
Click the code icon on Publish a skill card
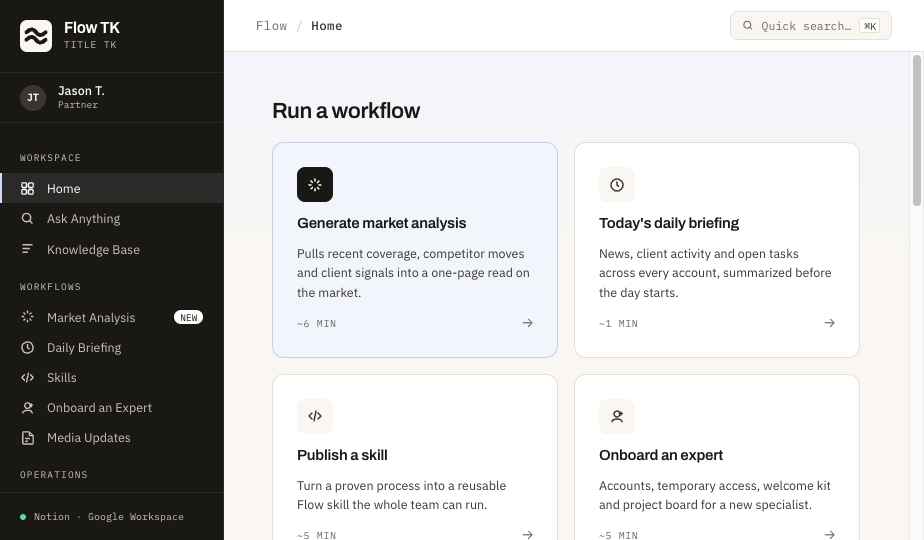(315, 416)
